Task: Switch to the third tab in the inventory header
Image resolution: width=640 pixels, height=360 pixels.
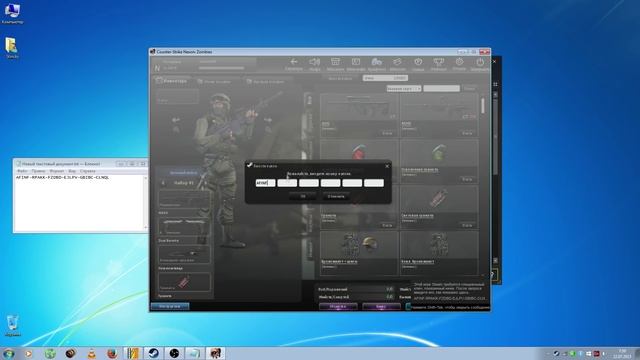Action: pyautogui.click(x=265, y=82)
